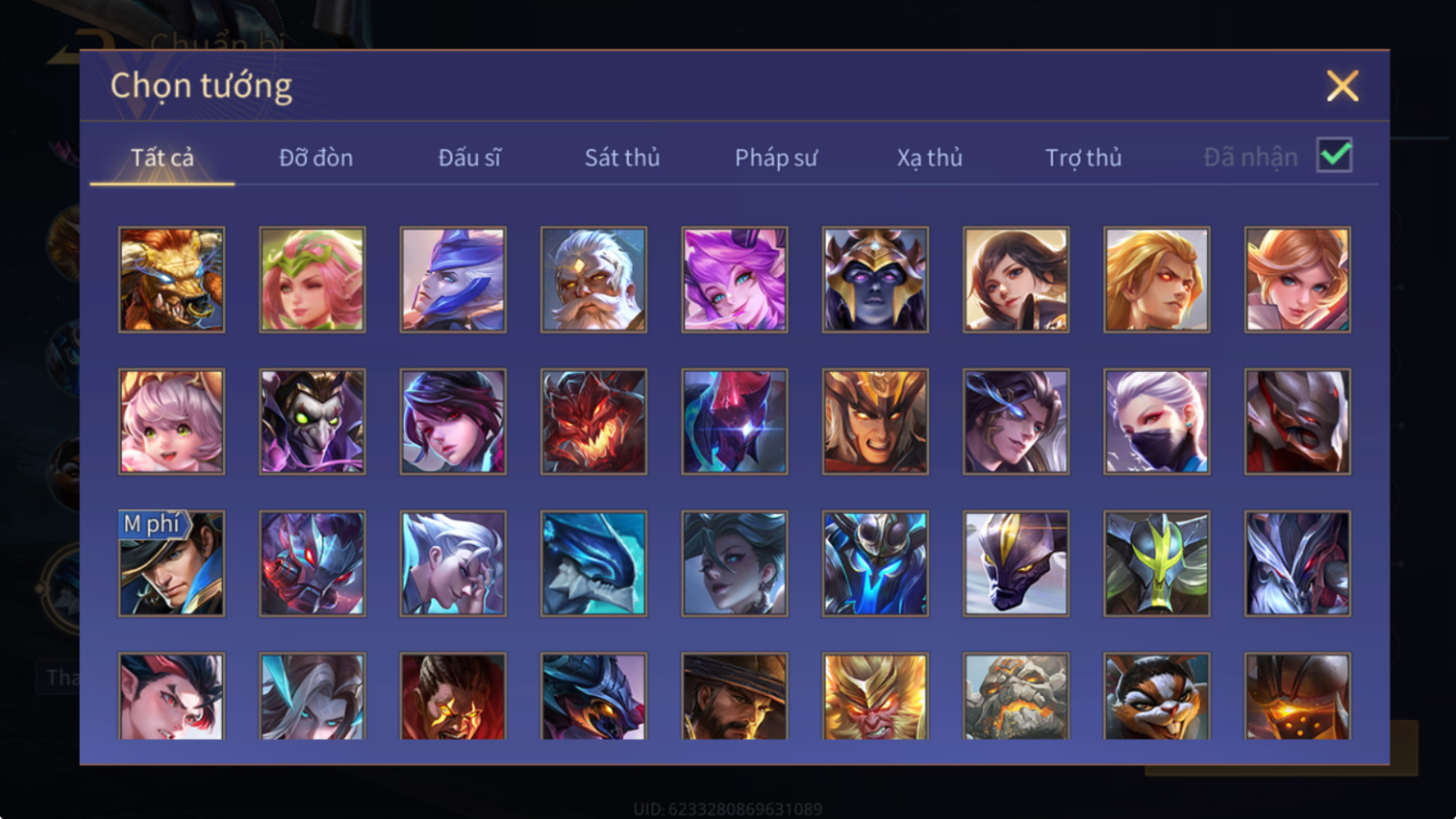Select the stone golem hero portrait
Image resolution: width=1456 pixels, height=819 pixels.
pyautogui.click(x=1016, y=696)
